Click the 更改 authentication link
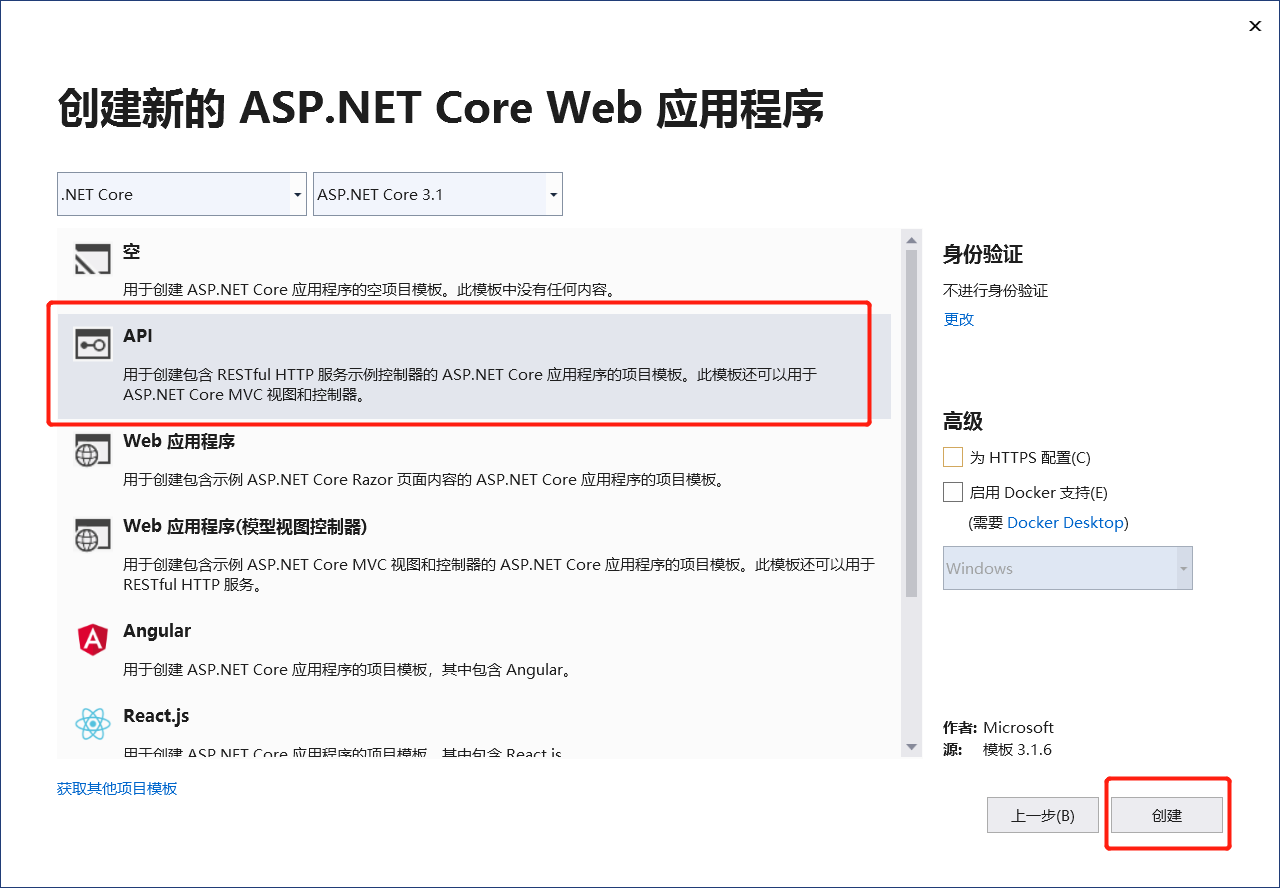 pyautogui.click(x=959, y=320)
